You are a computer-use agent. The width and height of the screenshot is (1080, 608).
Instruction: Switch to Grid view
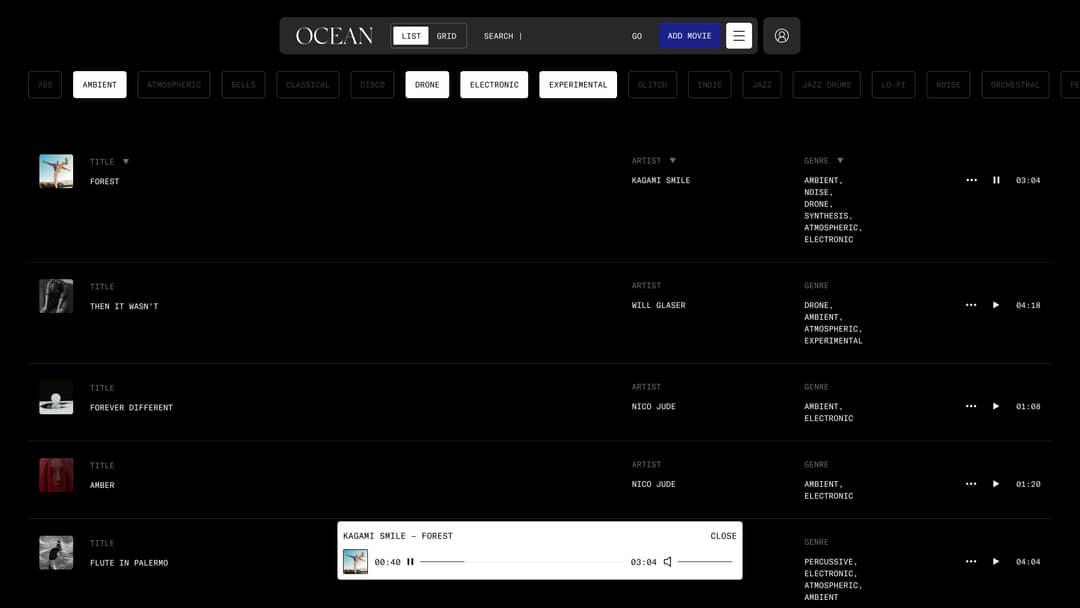(447, 36)
